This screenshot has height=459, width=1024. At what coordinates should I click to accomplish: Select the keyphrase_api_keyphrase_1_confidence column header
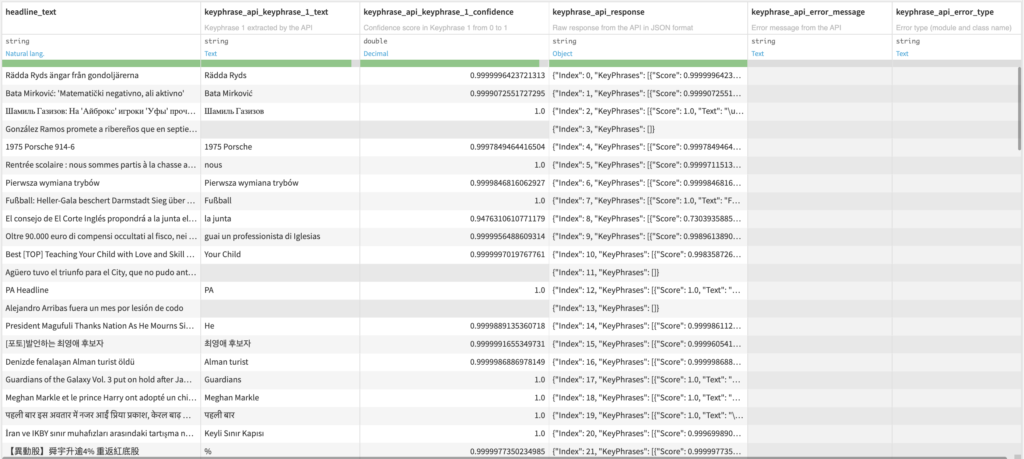[438, 12]
